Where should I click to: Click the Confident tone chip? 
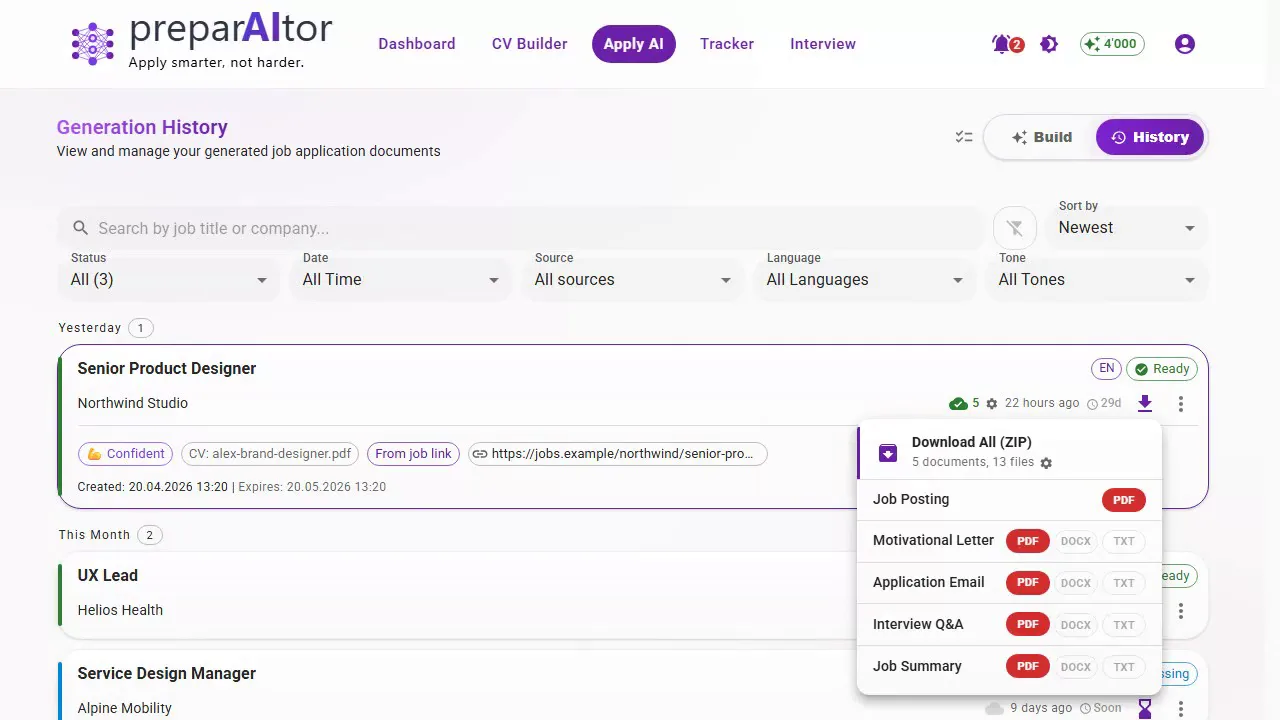[126, 454]
